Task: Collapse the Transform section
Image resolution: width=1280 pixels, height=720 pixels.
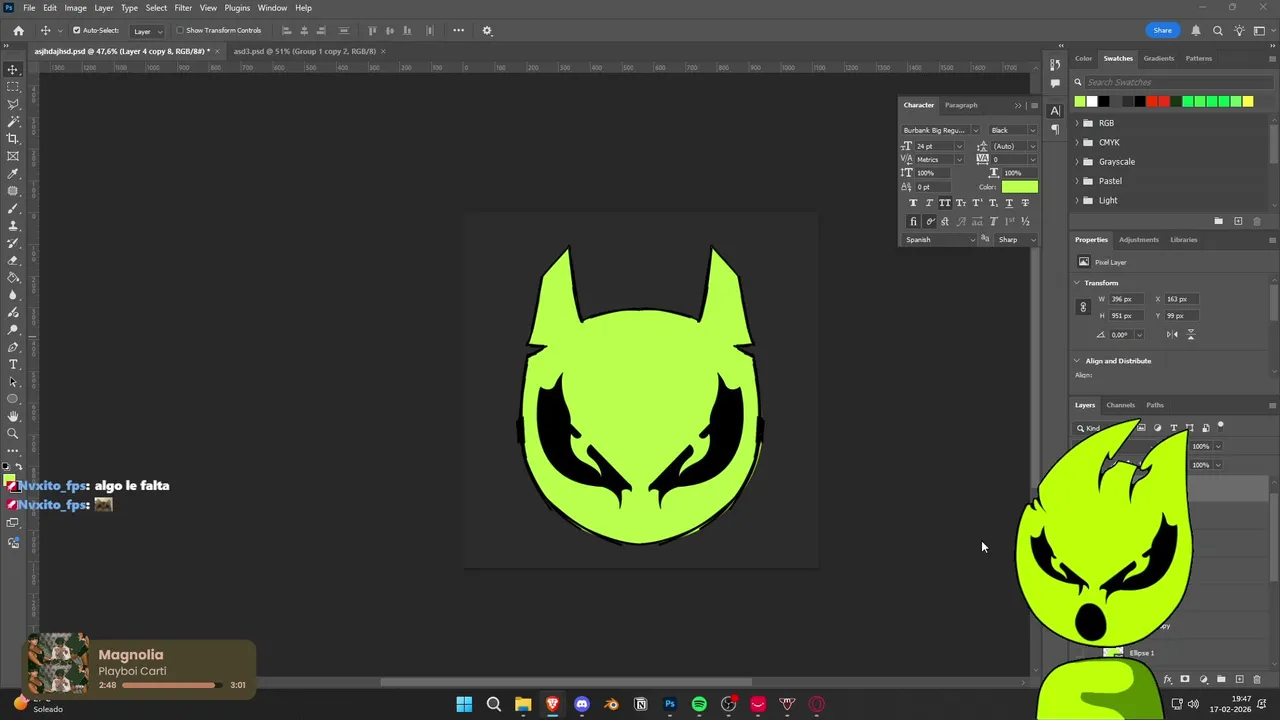Action: [x=1078, y=283]
